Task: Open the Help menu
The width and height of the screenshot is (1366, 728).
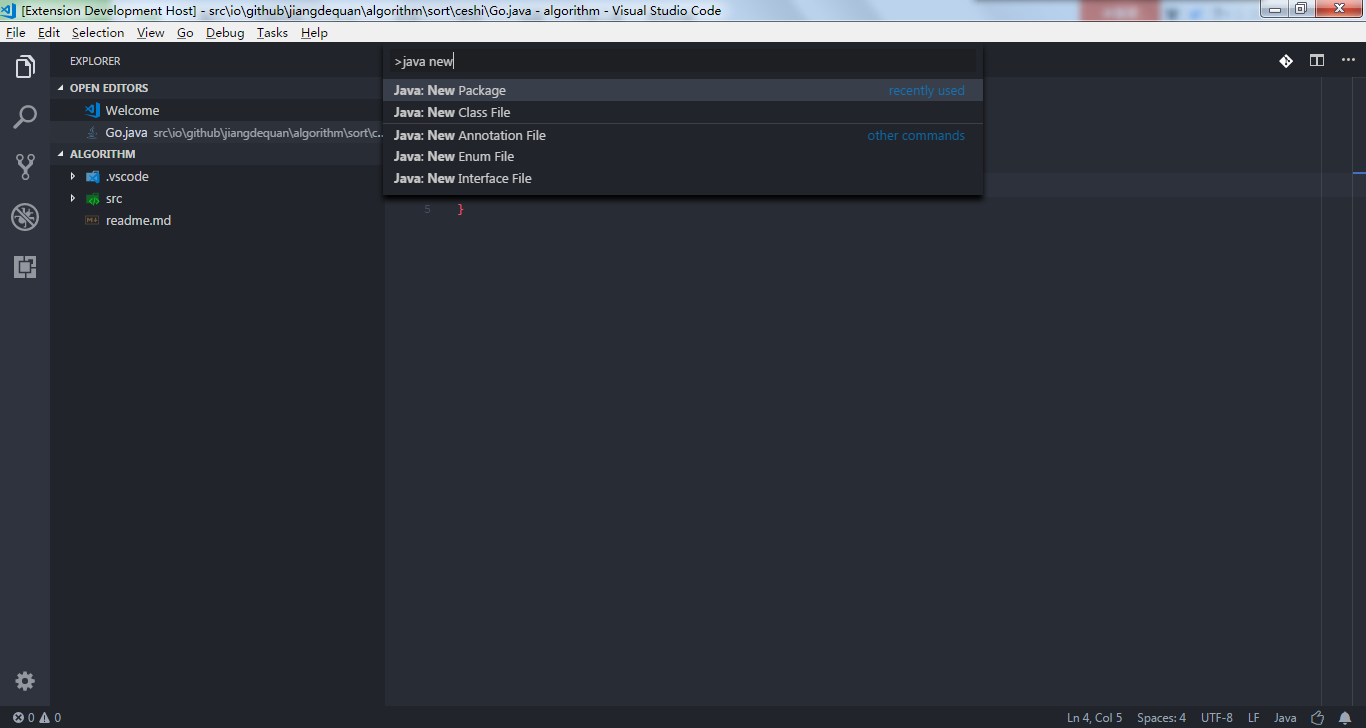Action: click(314, 33)
